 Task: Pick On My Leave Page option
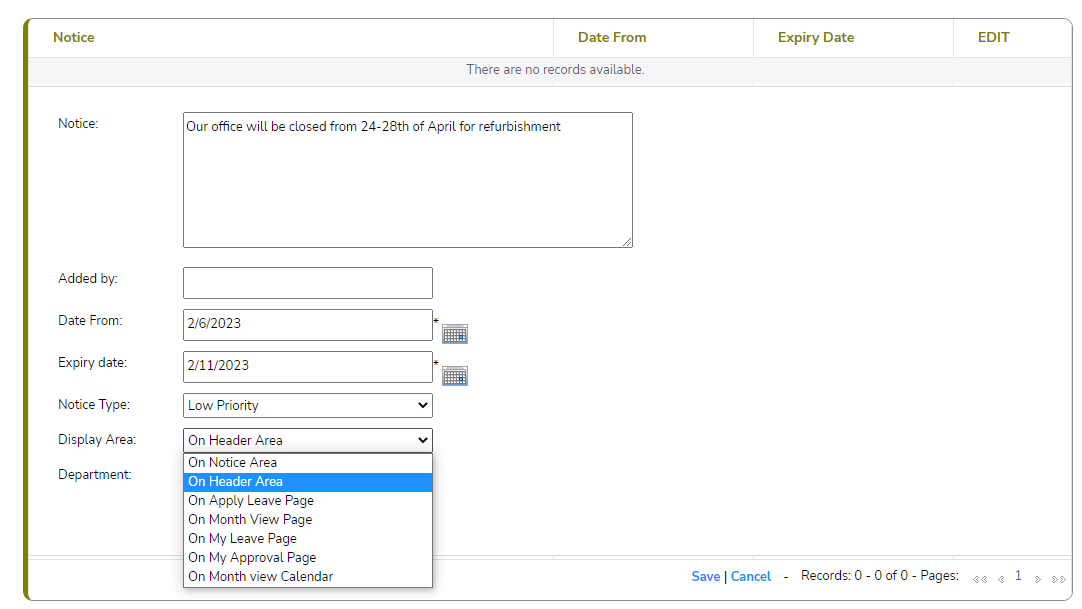(x=308, y=538)
